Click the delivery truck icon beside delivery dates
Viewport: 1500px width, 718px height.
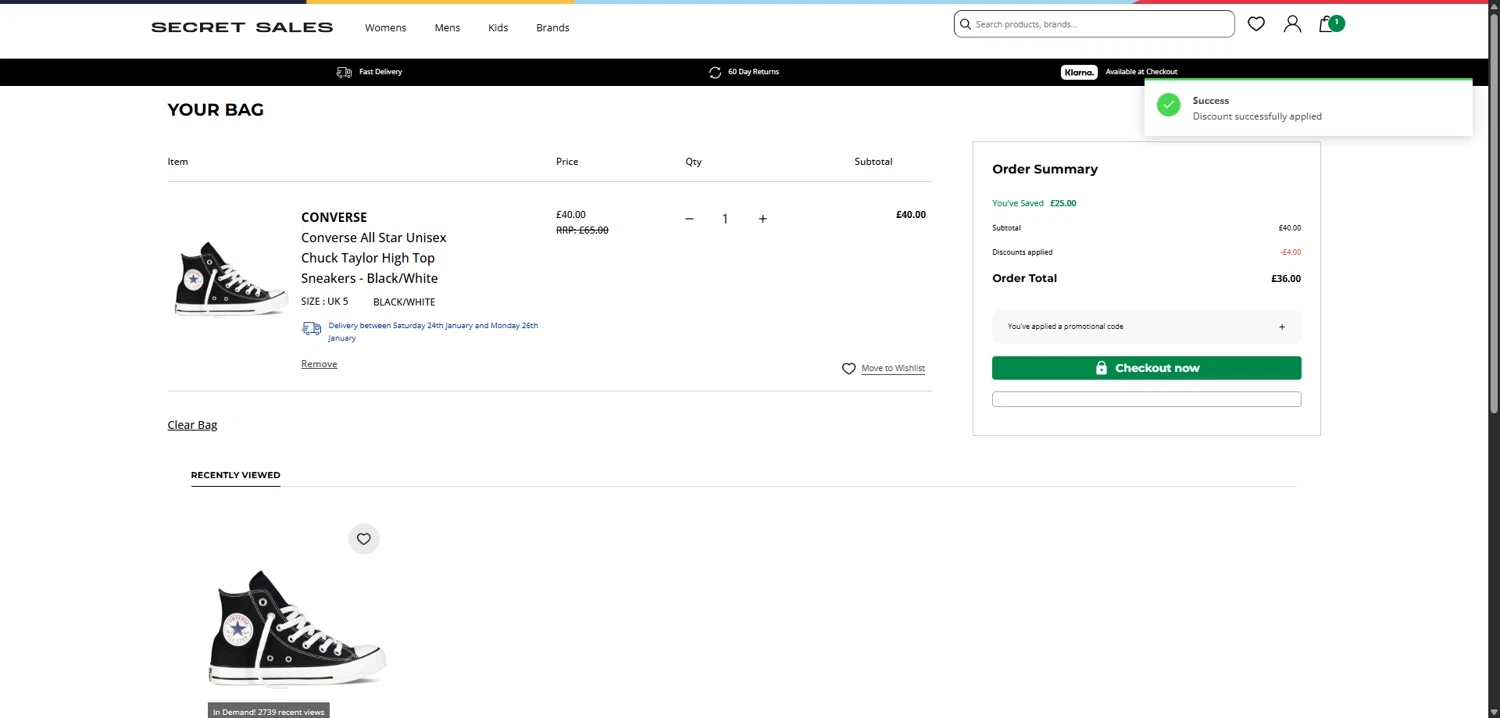311,328
